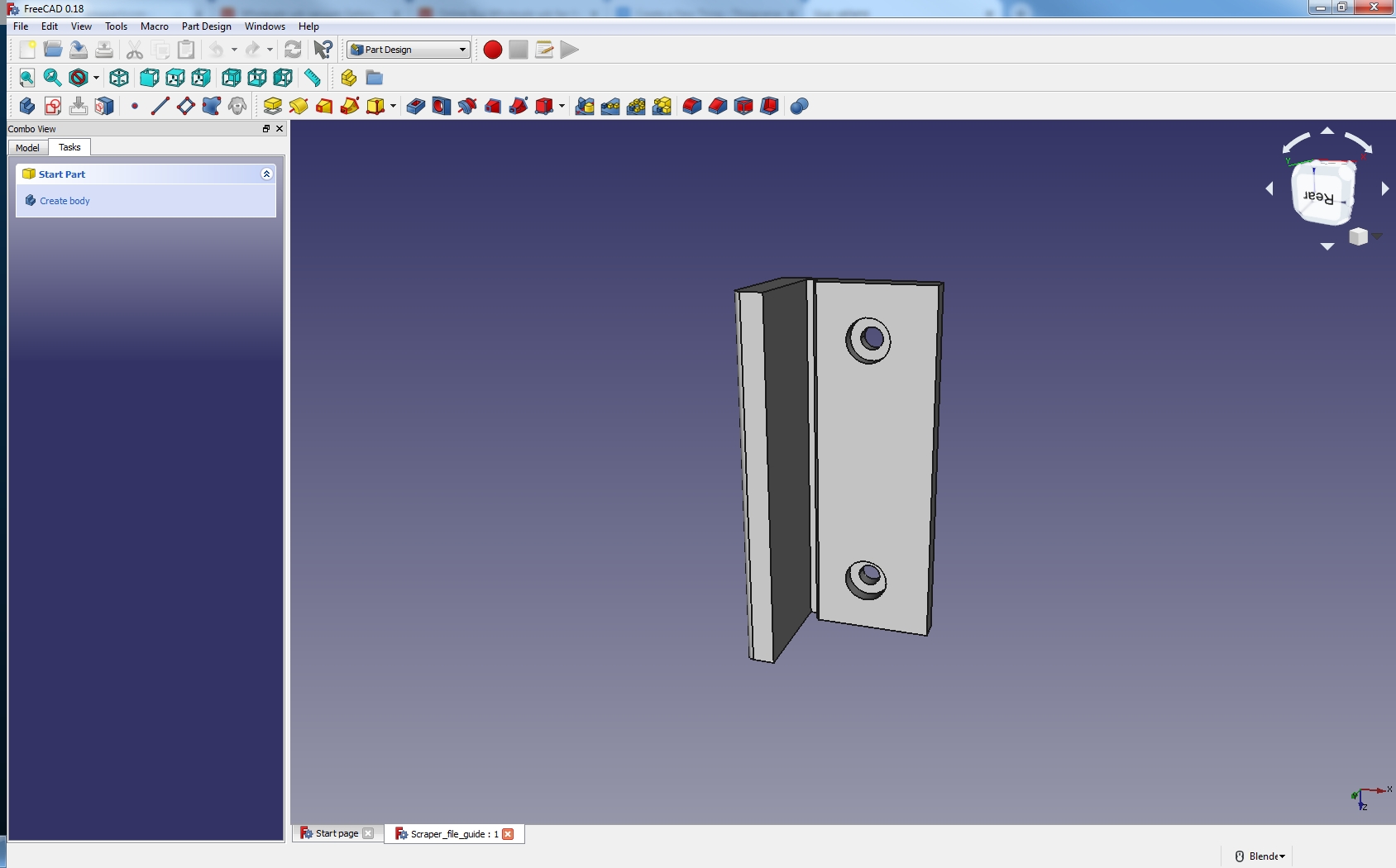Close the Scraper_file_guide document tab
The image size is (1396, 868).
[x=508, y=834]
